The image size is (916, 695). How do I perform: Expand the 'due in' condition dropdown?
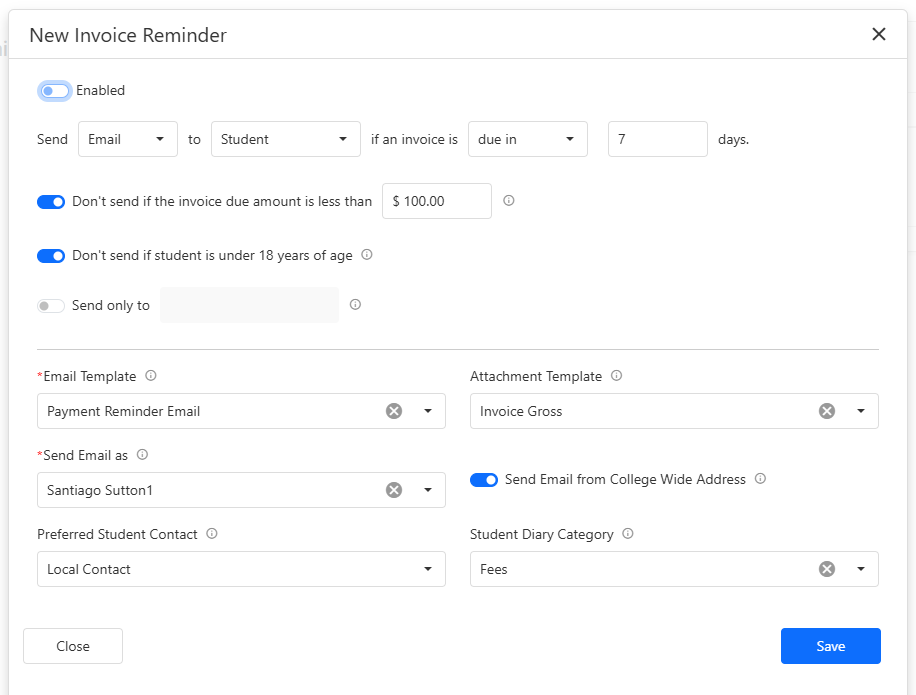click(x=527, y=140)
